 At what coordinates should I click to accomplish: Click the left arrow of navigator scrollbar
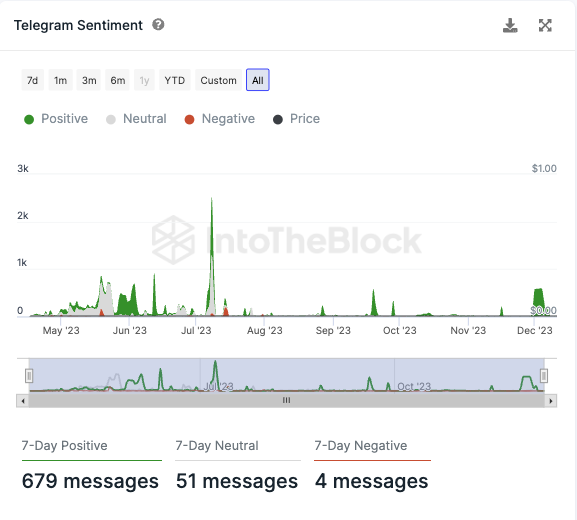(x=23, y=401)
